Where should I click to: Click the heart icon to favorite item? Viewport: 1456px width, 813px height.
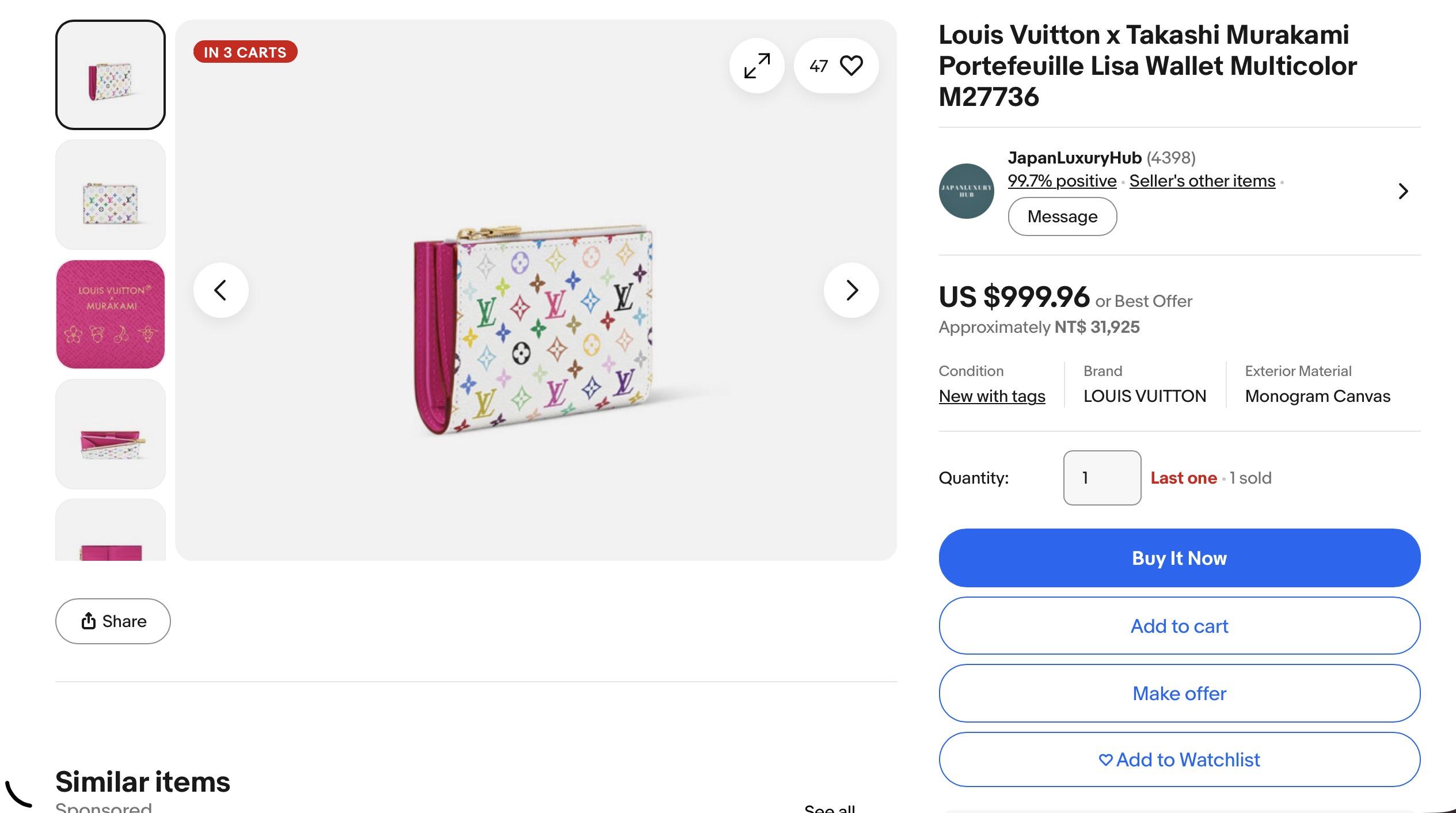[851, 66]
